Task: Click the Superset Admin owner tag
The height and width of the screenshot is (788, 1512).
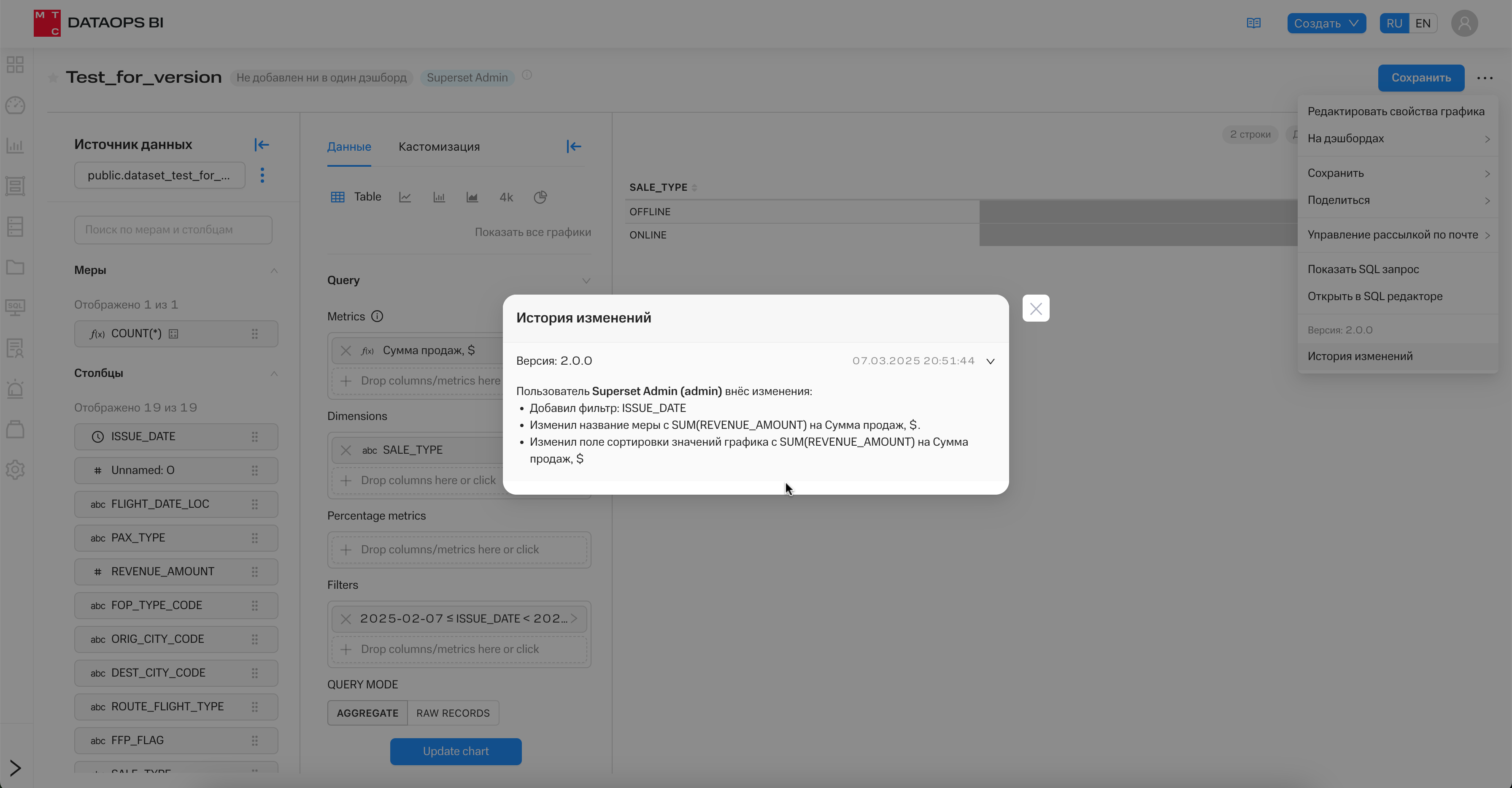Action: coord(467,78)
